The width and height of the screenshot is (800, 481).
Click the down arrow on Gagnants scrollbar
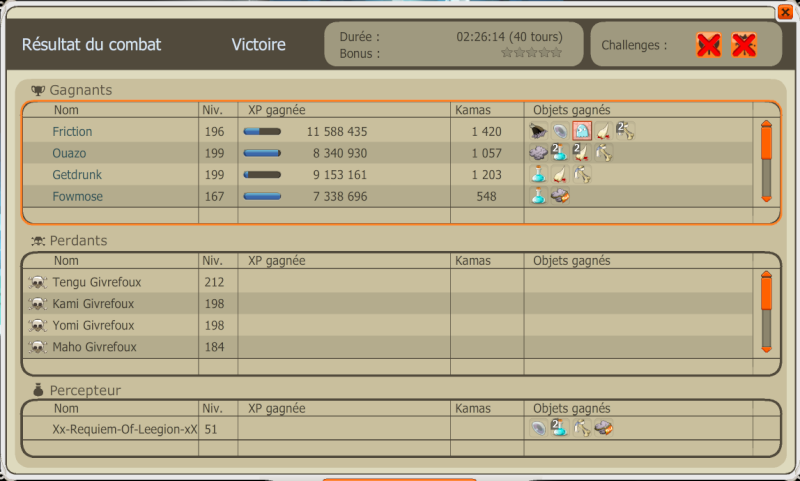coord(766,198)
